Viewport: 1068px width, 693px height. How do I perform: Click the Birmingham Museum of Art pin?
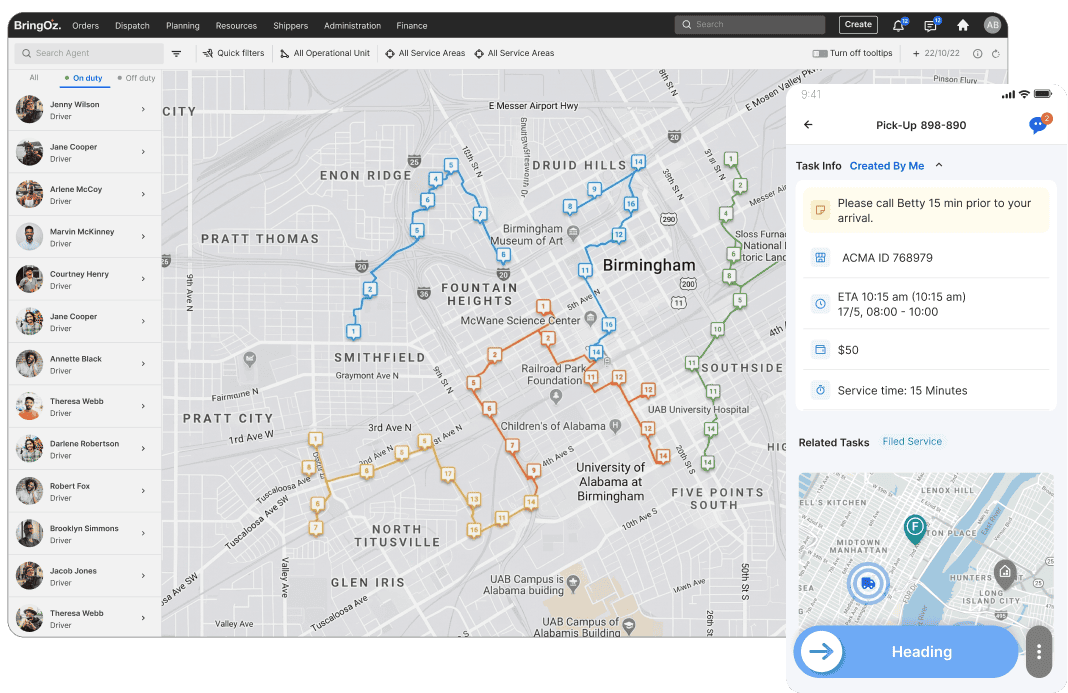pos(573,233)
